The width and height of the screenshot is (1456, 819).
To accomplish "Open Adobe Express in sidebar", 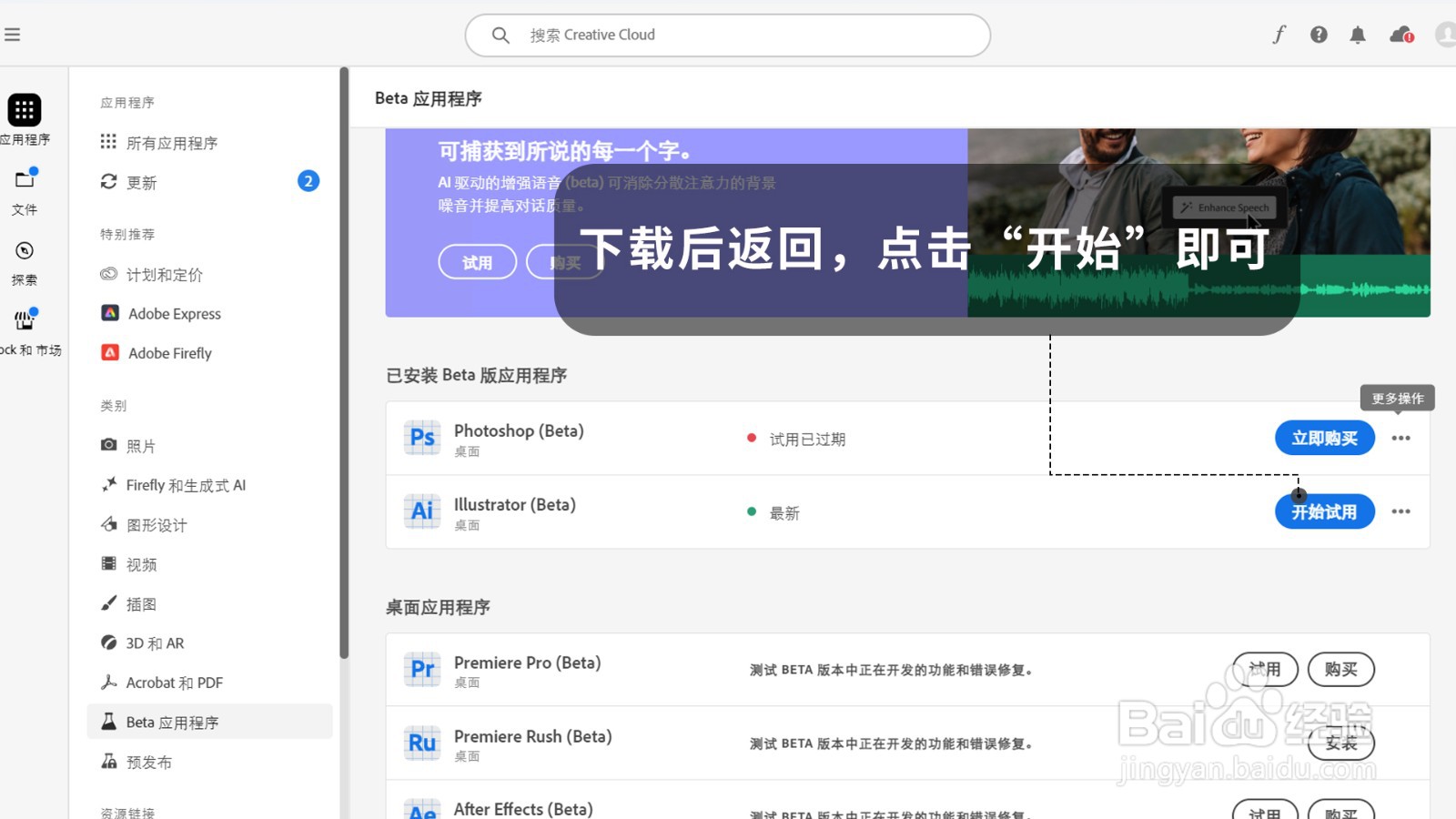I will (175, 314).
